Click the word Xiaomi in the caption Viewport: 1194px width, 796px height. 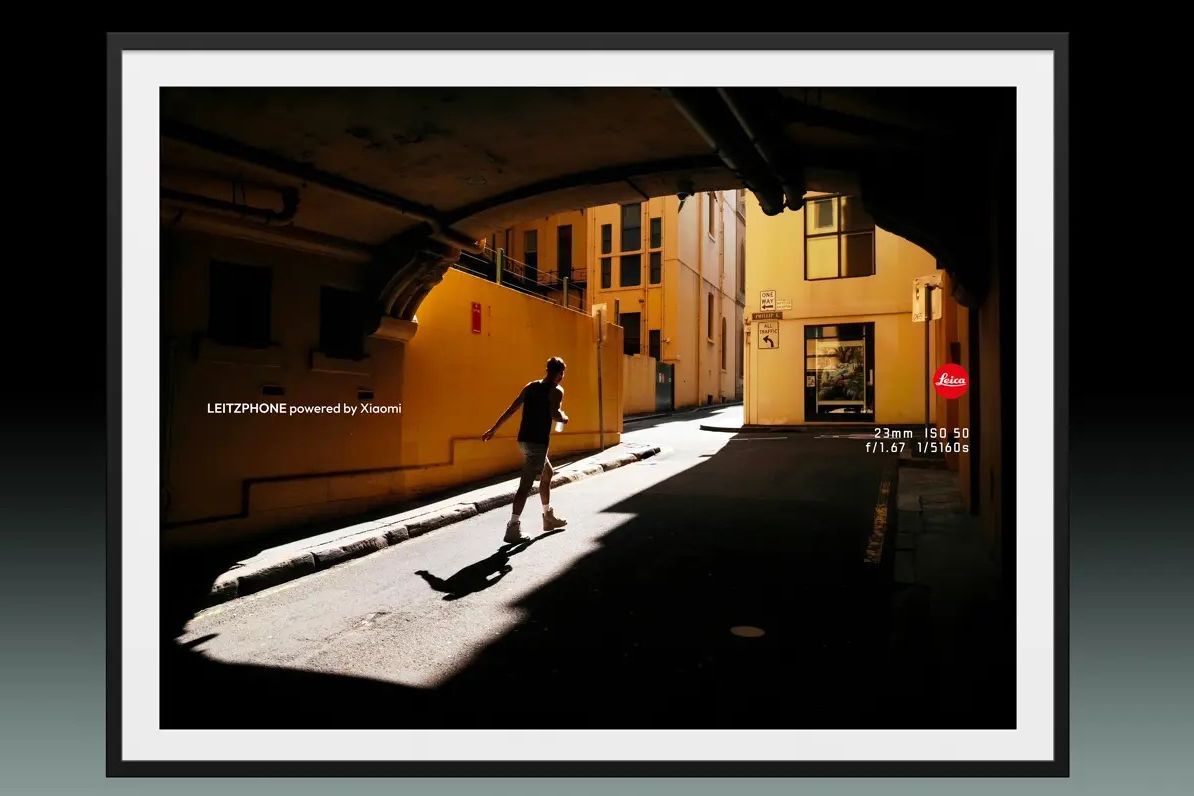(380, 408)
